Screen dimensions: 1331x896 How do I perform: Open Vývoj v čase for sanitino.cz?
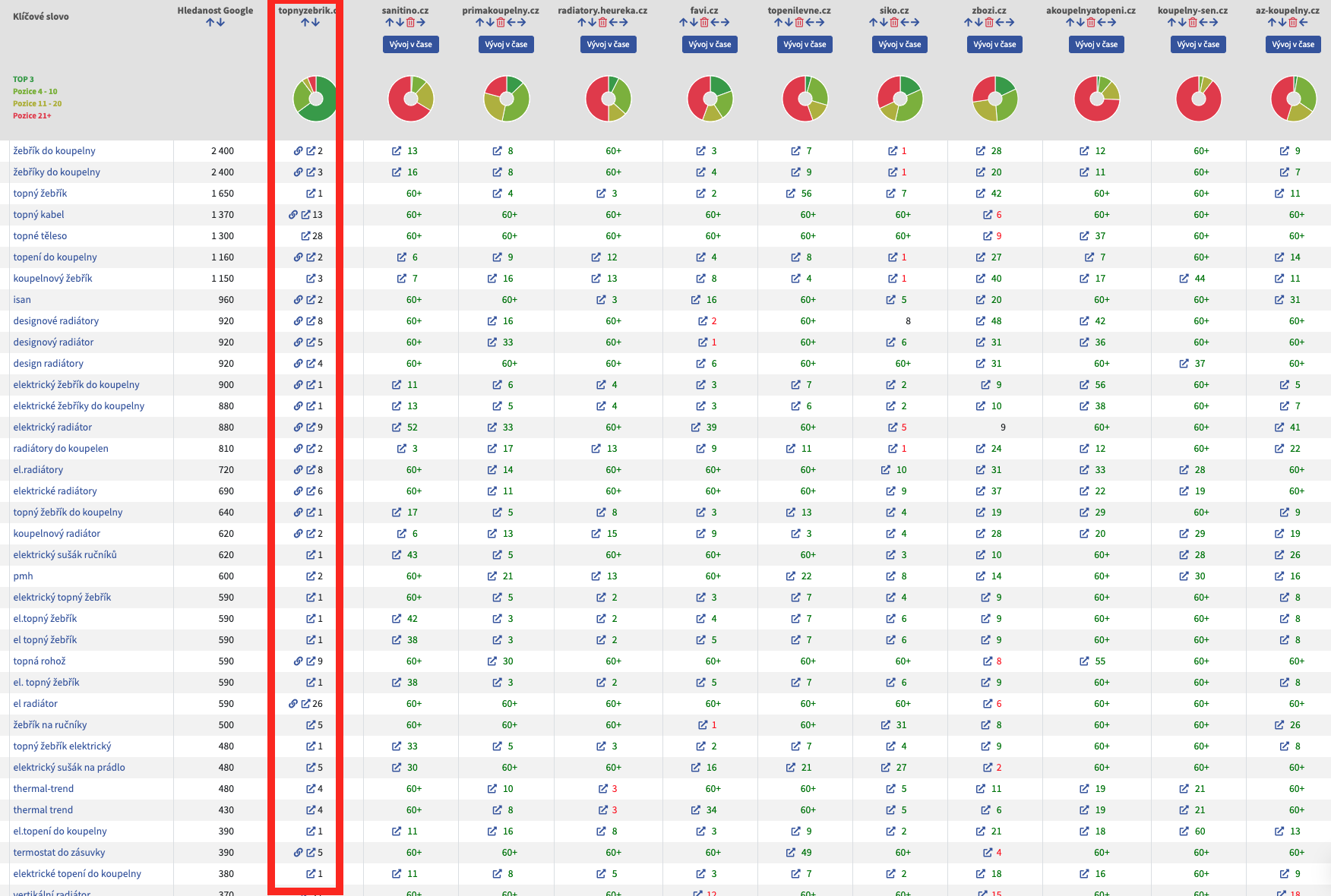pyautogui.click(x=411, y=44)
